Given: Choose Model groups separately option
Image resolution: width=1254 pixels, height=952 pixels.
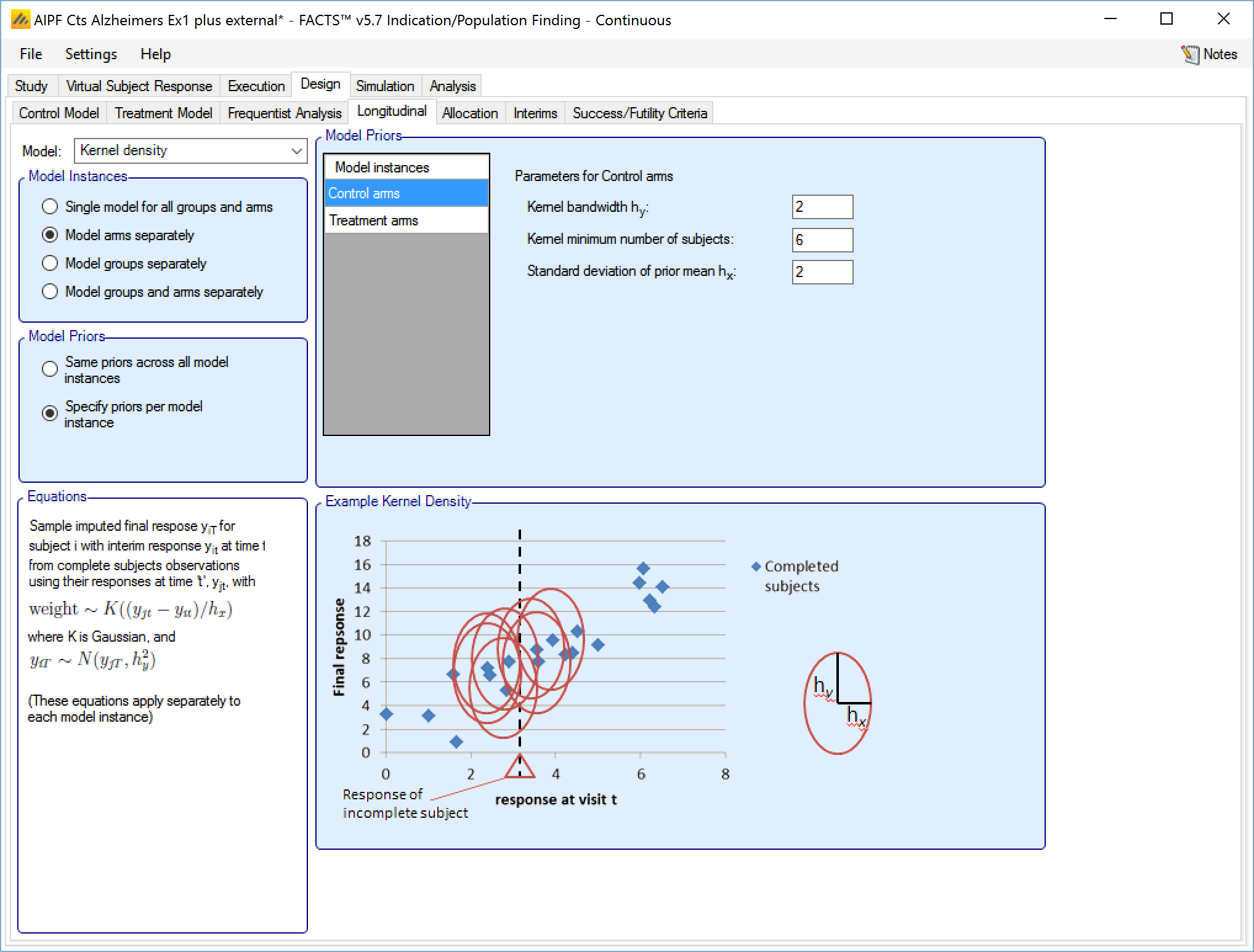Looking at the screenshot, I should click(50, 264).
